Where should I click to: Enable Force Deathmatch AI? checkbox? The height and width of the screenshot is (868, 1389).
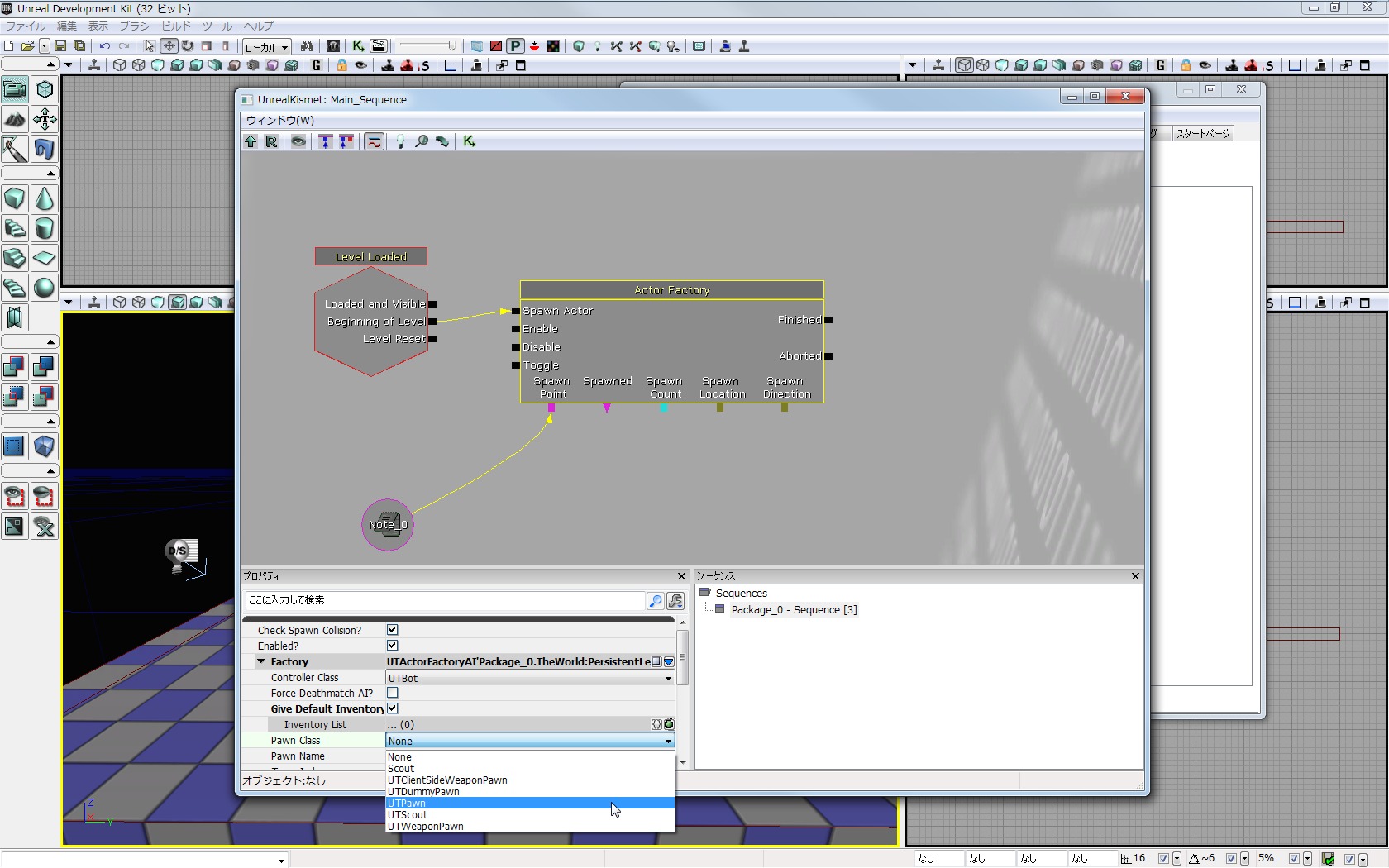(393, 693)
